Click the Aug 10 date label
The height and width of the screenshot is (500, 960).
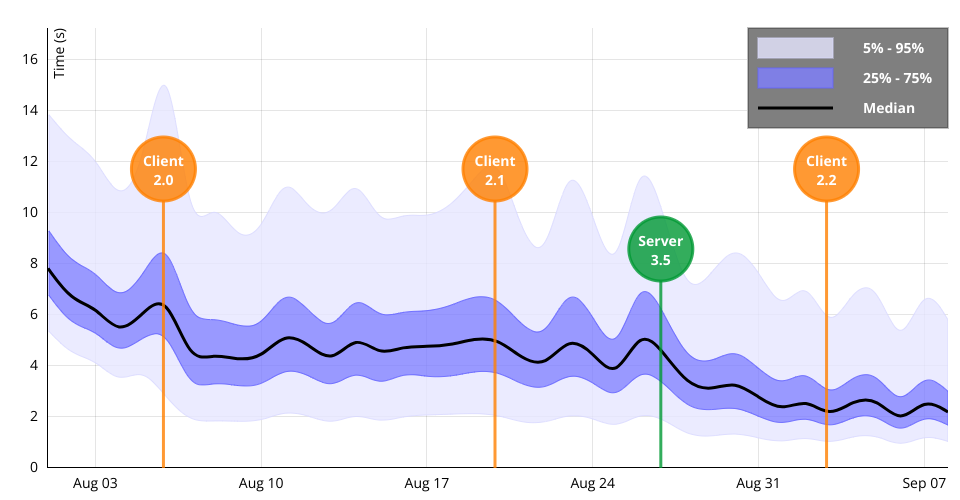pos(261,483)
